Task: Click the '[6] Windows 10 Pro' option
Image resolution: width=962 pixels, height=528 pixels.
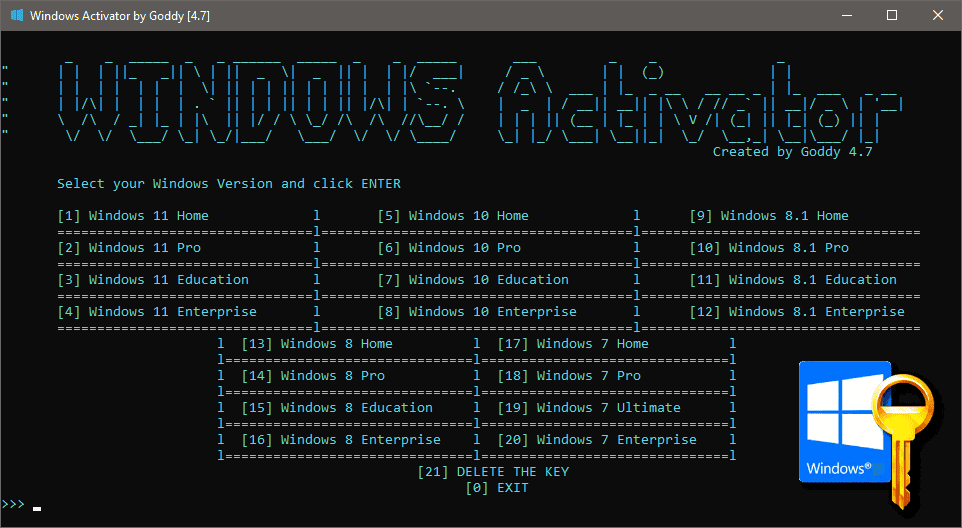Action: 449,248
